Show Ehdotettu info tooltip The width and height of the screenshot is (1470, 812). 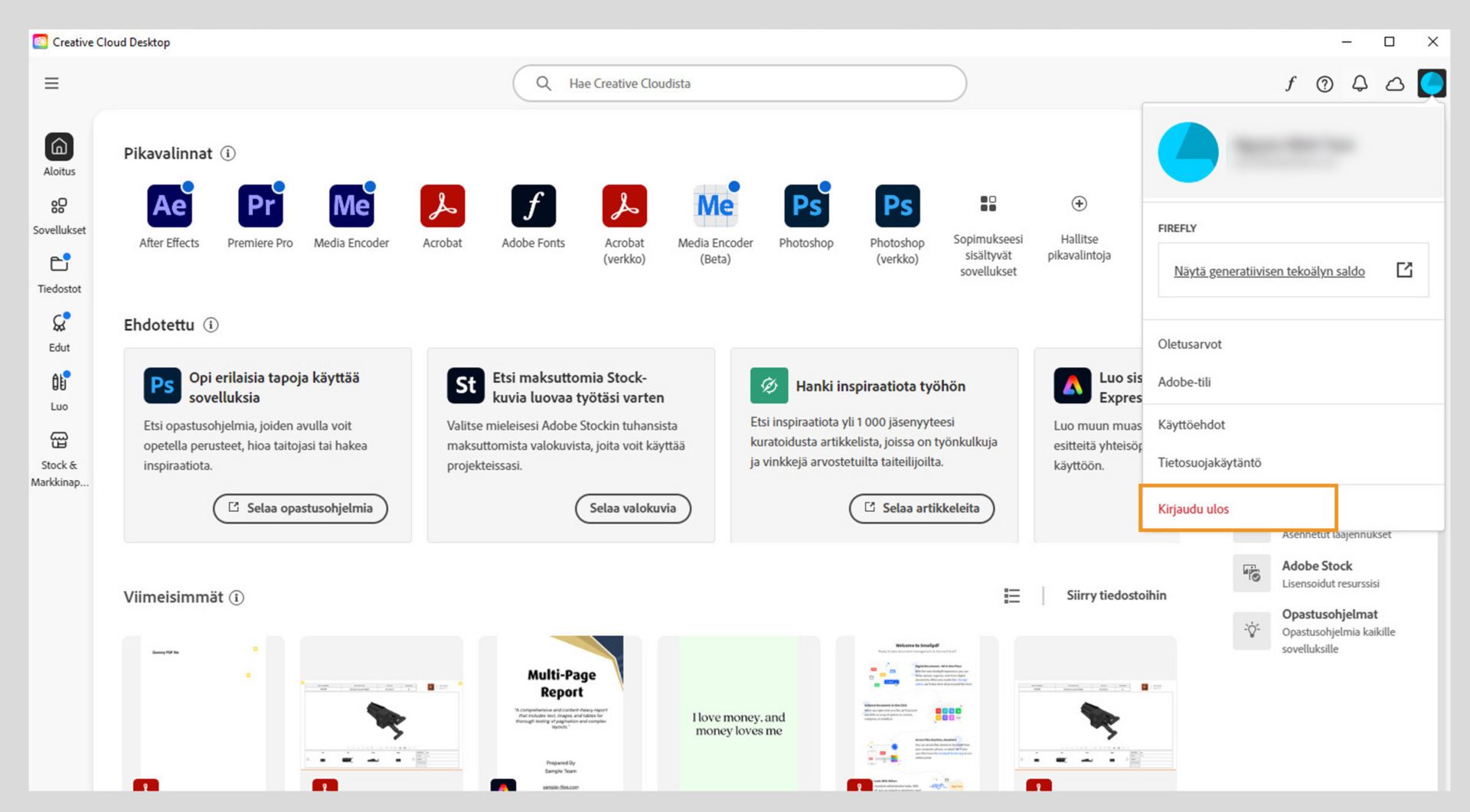211,325
